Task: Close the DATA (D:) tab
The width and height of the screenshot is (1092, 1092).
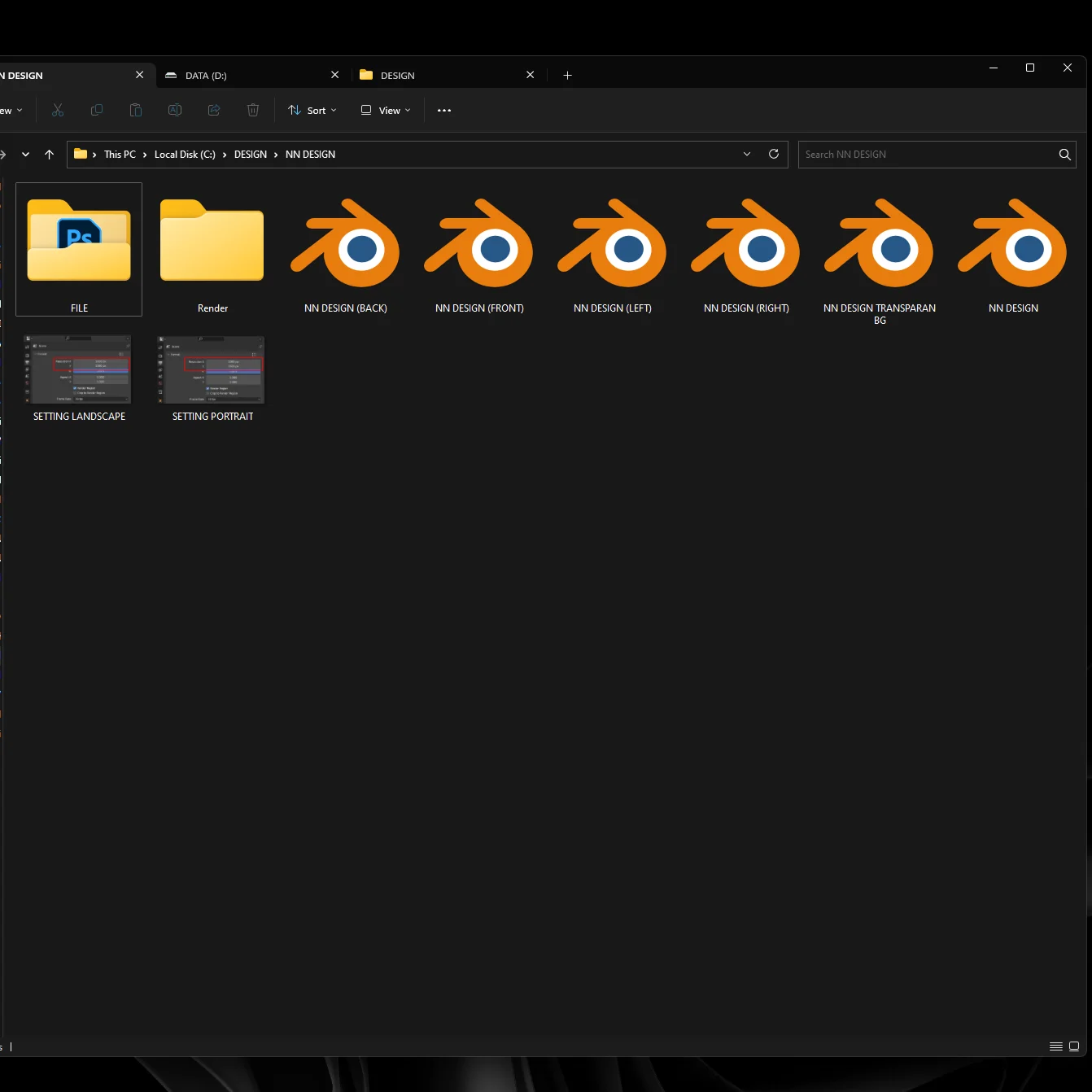Action: [x=334, y=75]
